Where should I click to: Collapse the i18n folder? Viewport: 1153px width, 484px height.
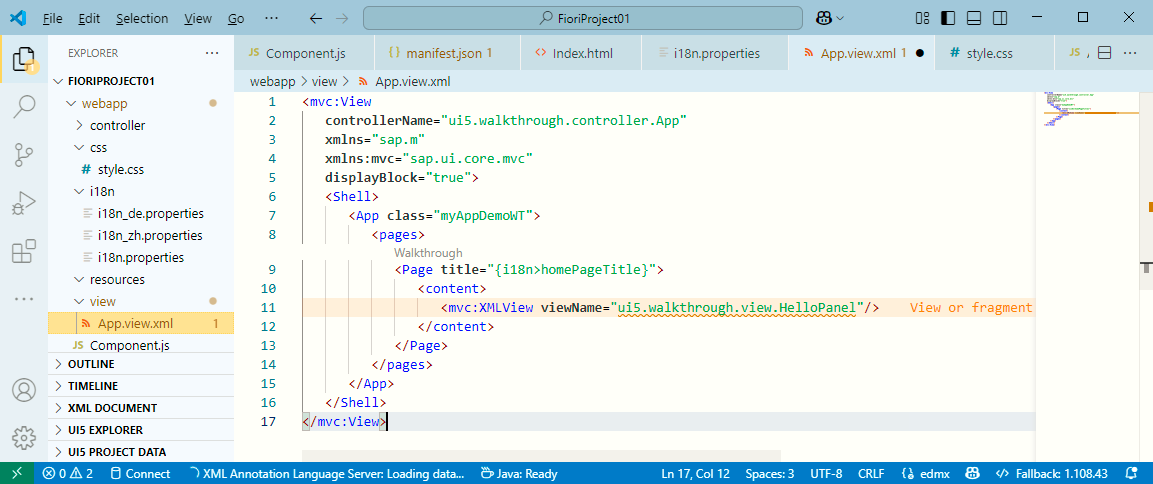140,192
